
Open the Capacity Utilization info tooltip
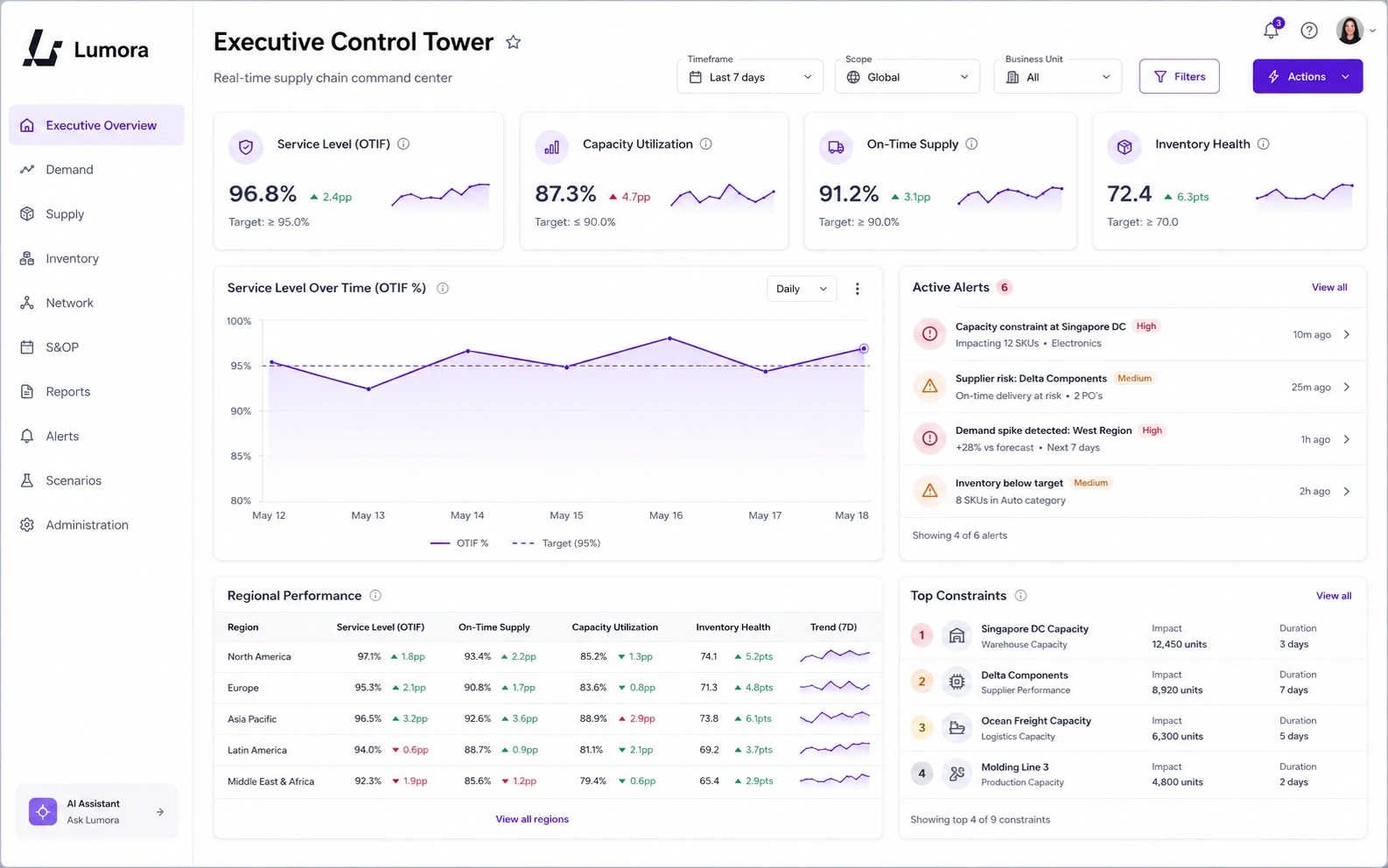(x=706, y=144)
